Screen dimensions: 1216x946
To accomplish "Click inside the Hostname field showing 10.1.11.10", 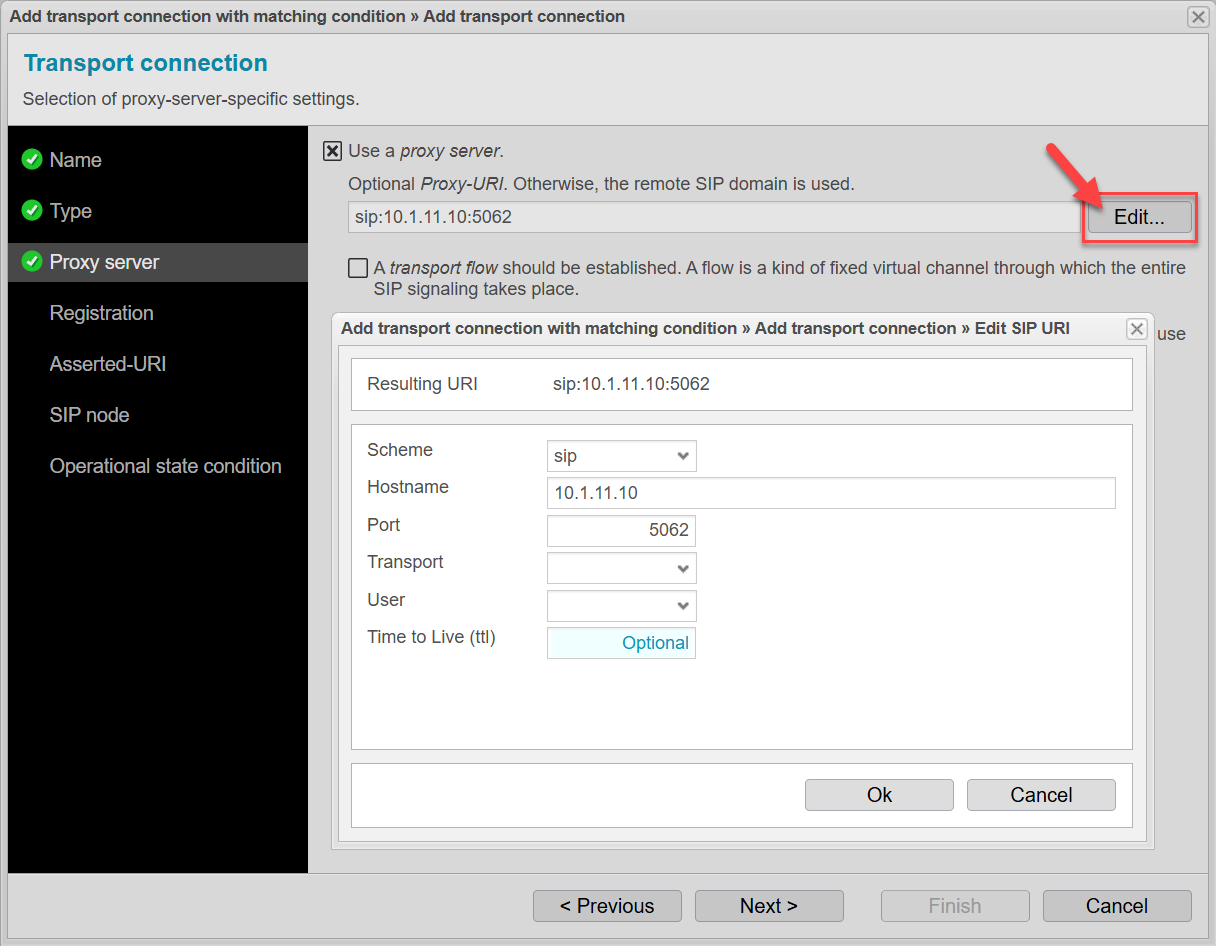I will (x=830, y=492).
